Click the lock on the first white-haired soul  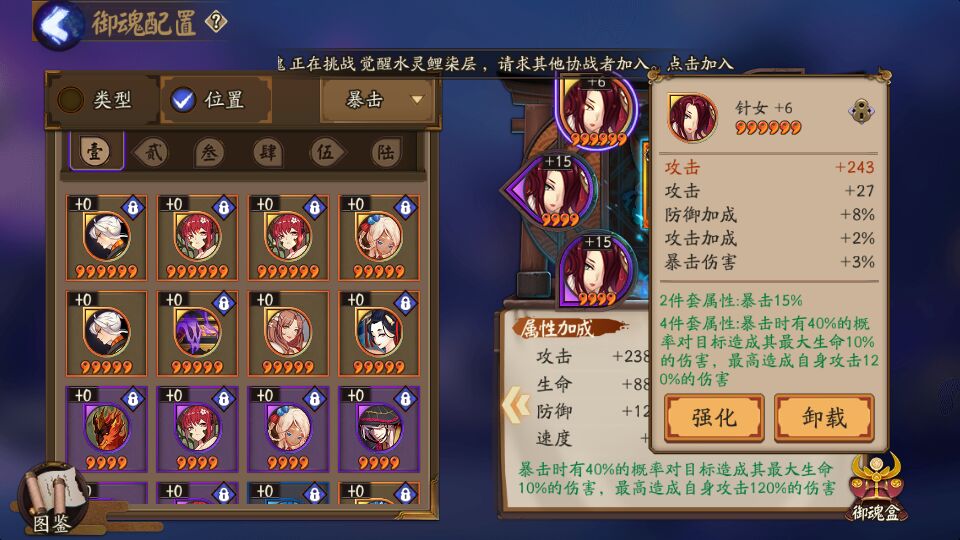pos(132,208)
